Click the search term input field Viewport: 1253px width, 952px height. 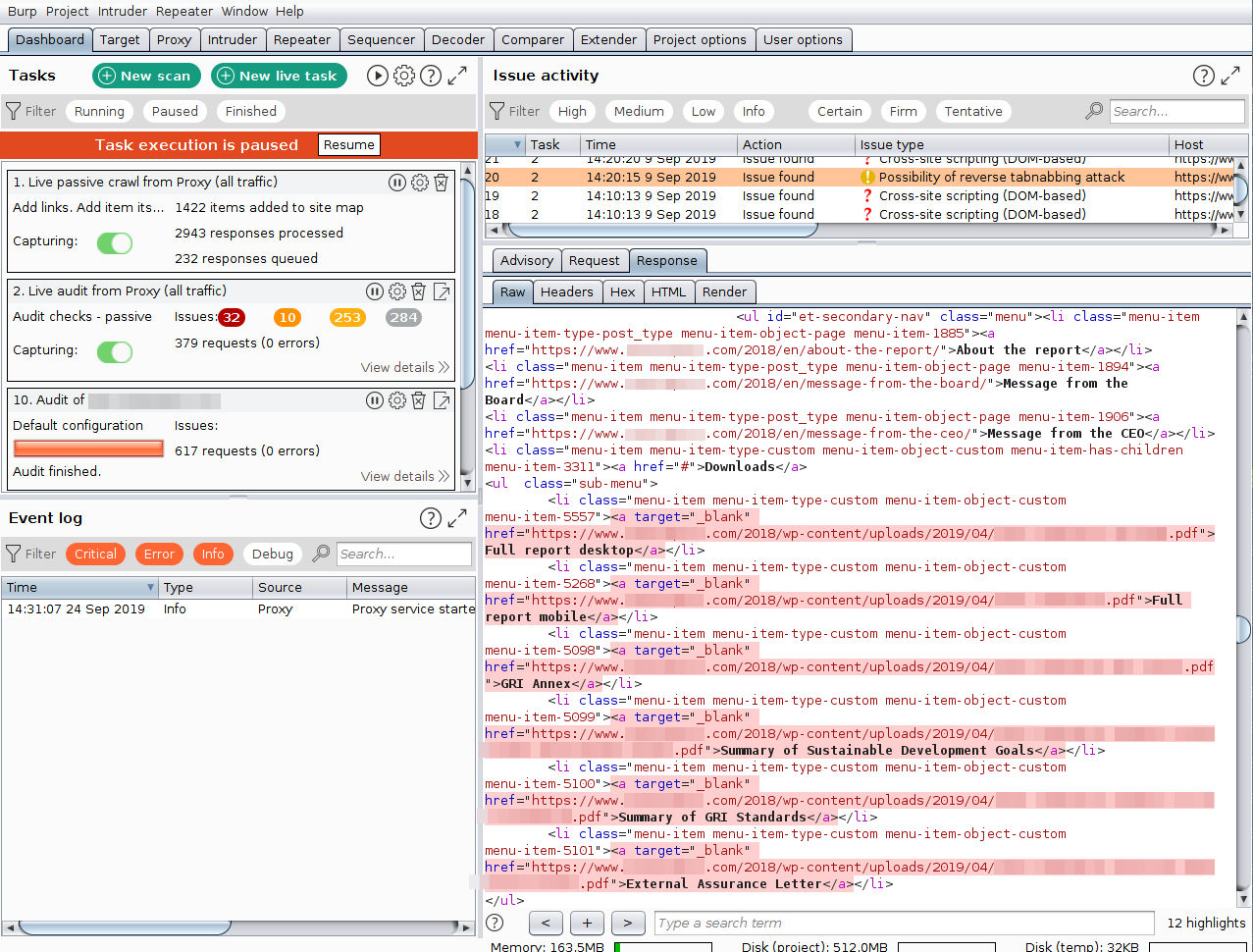pyautogui.click(x=903, y=923)
